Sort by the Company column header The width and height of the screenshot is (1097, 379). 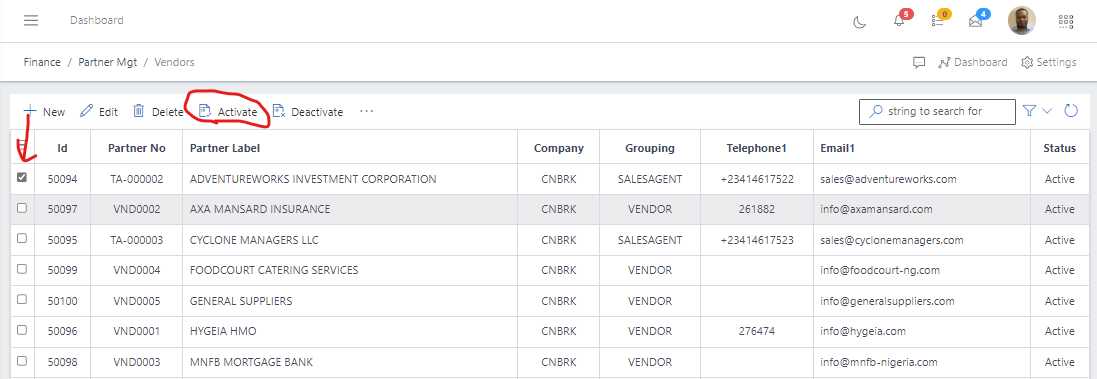(x=558, y=148)
